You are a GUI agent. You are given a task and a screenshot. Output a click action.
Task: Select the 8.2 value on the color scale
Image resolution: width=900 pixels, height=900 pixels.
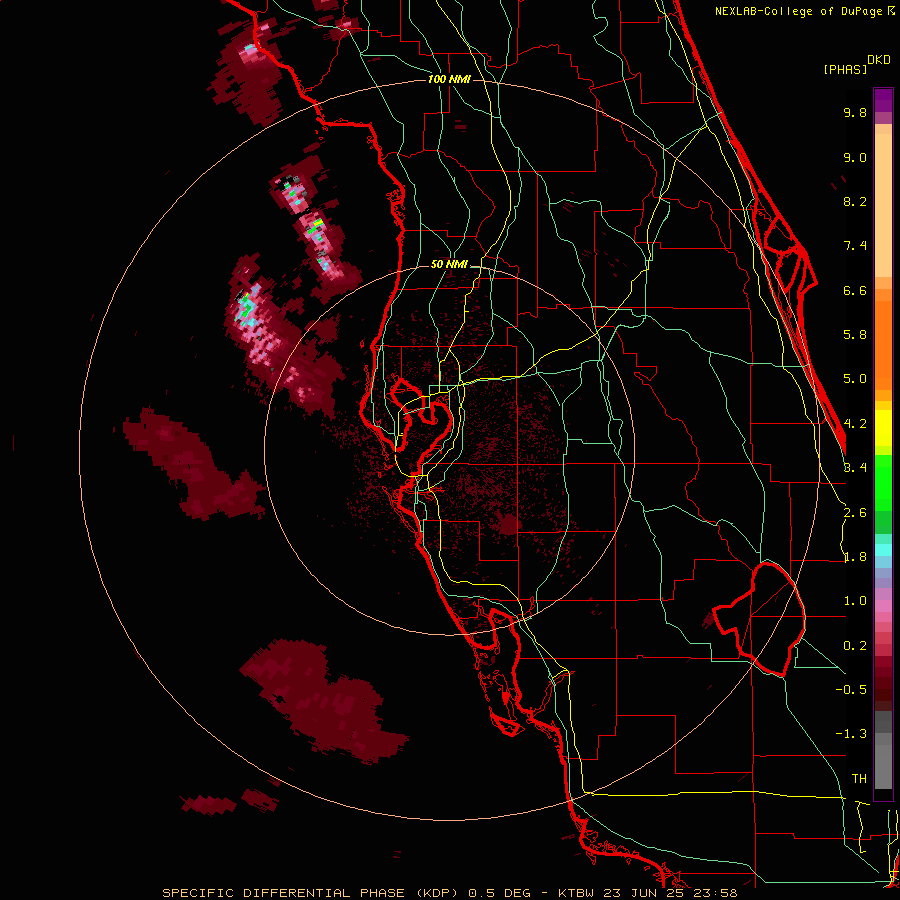click(855, 201)
